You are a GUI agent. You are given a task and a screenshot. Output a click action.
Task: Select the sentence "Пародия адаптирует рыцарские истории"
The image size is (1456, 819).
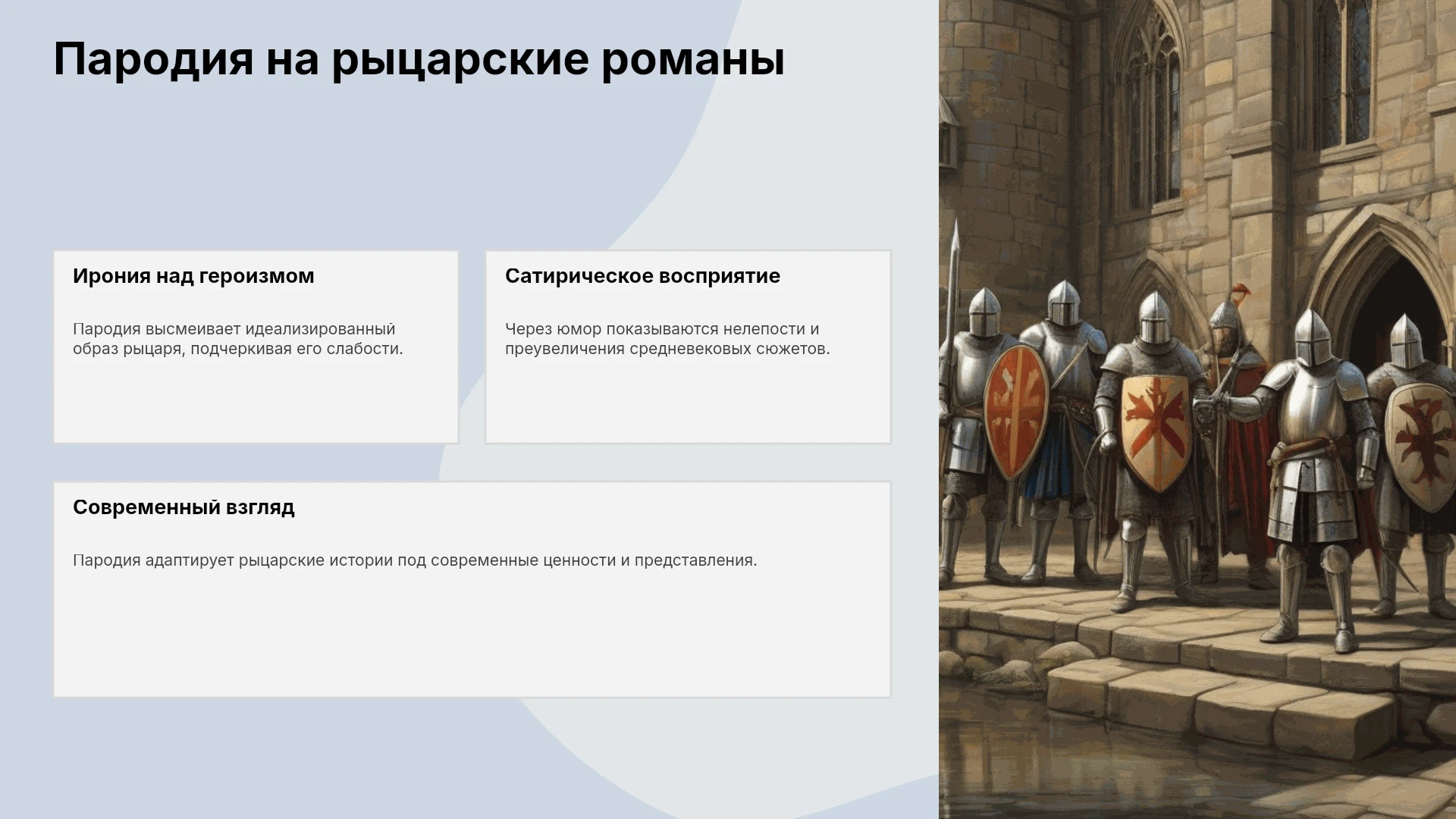(415, 560)
